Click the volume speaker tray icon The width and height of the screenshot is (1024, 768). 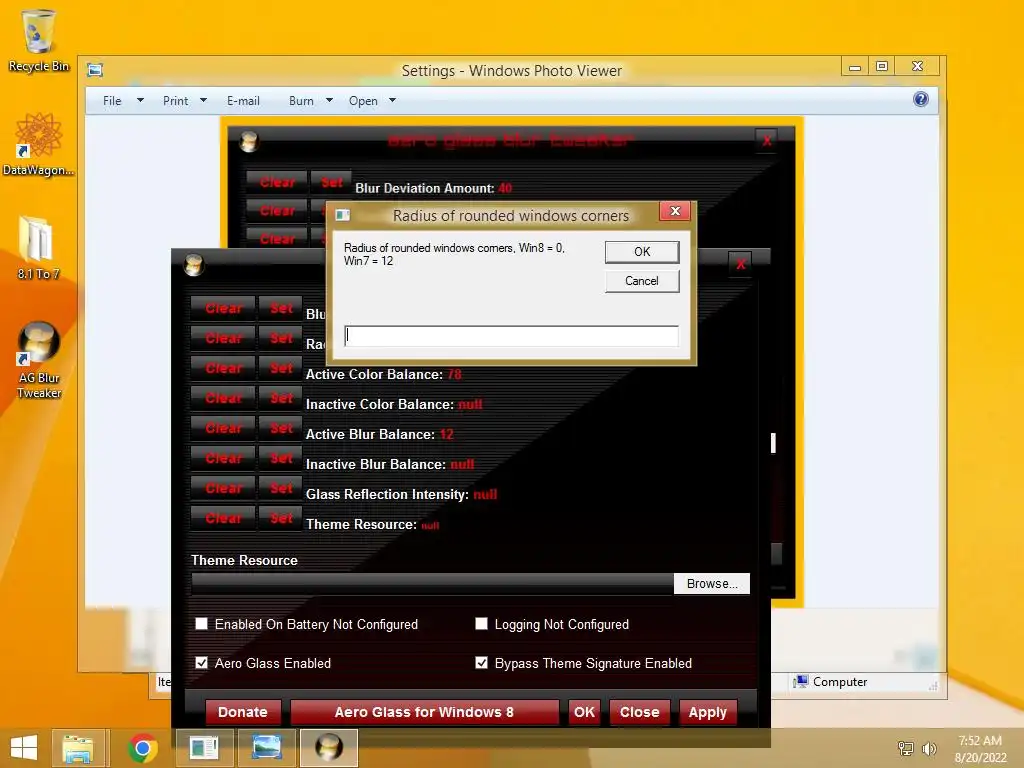[x=929, y=748]
